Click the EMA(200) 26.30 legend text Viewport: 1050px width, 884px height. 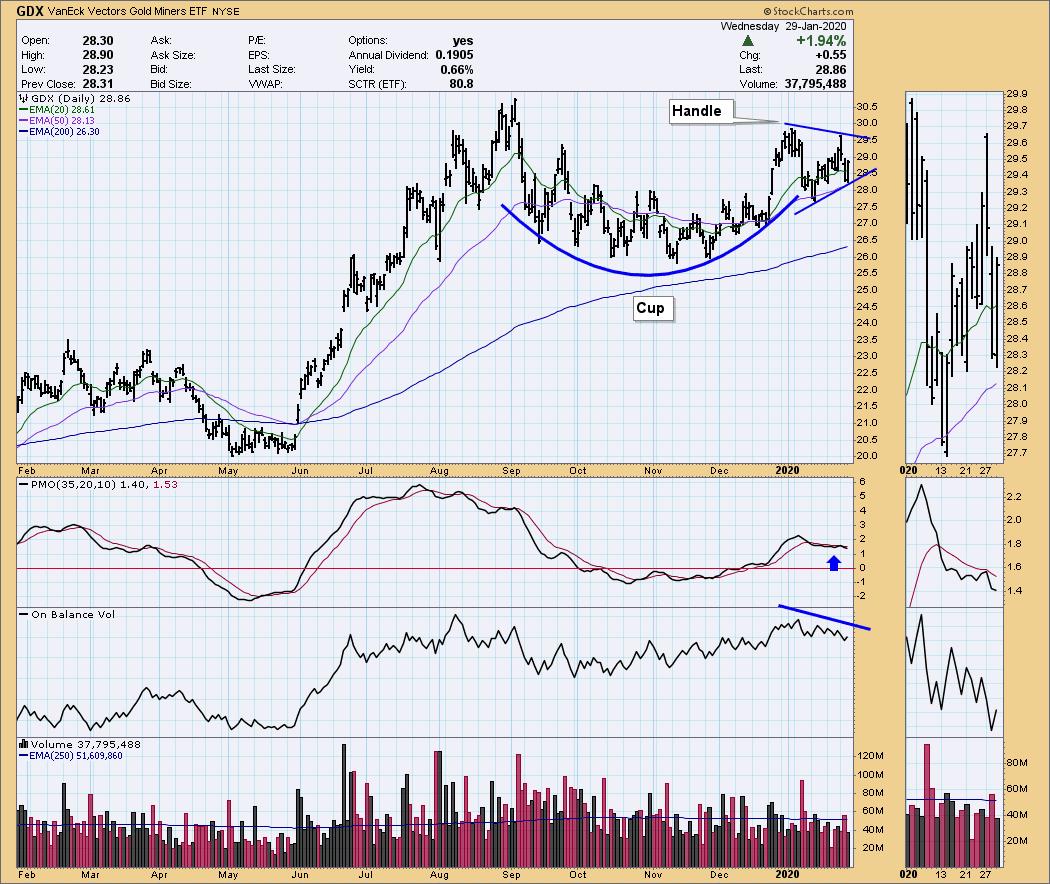(64, 132)
